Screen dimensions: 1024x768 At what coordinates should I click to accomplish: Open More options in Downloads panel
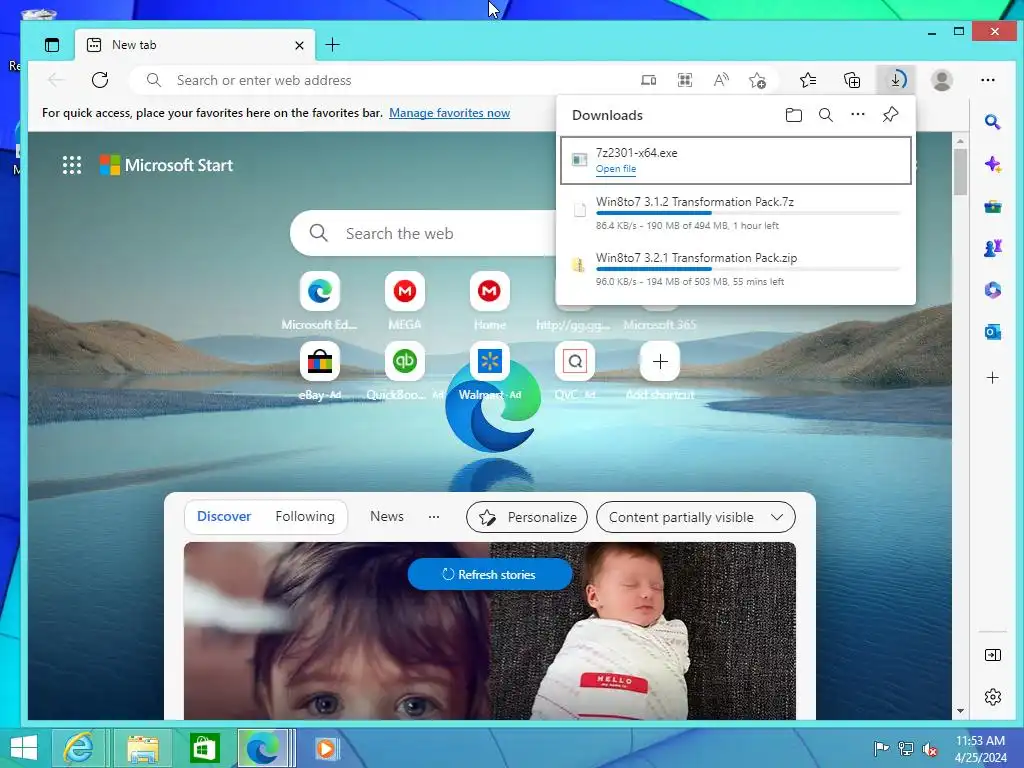[x=857, y=114]
